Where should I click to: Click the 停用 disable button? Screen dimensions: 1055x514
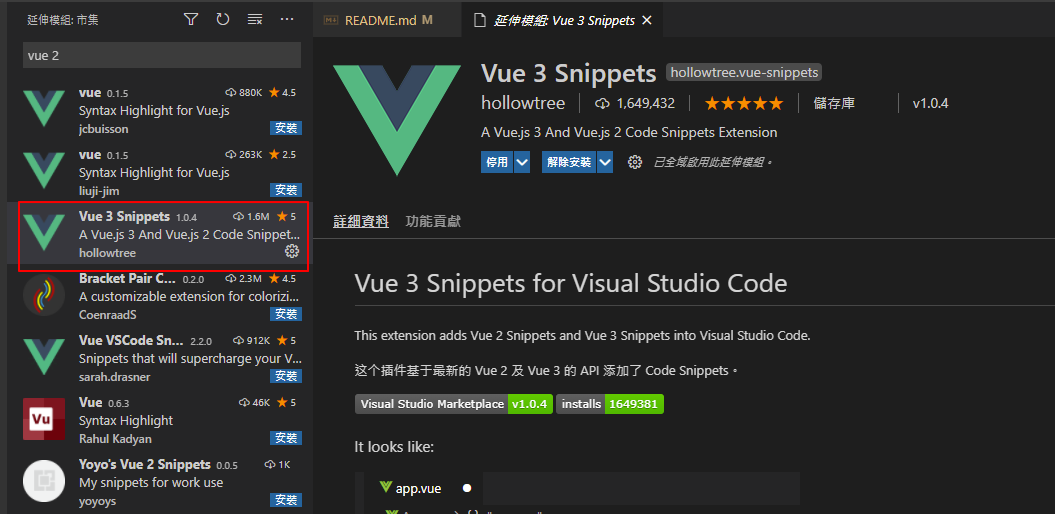point(497,162)
